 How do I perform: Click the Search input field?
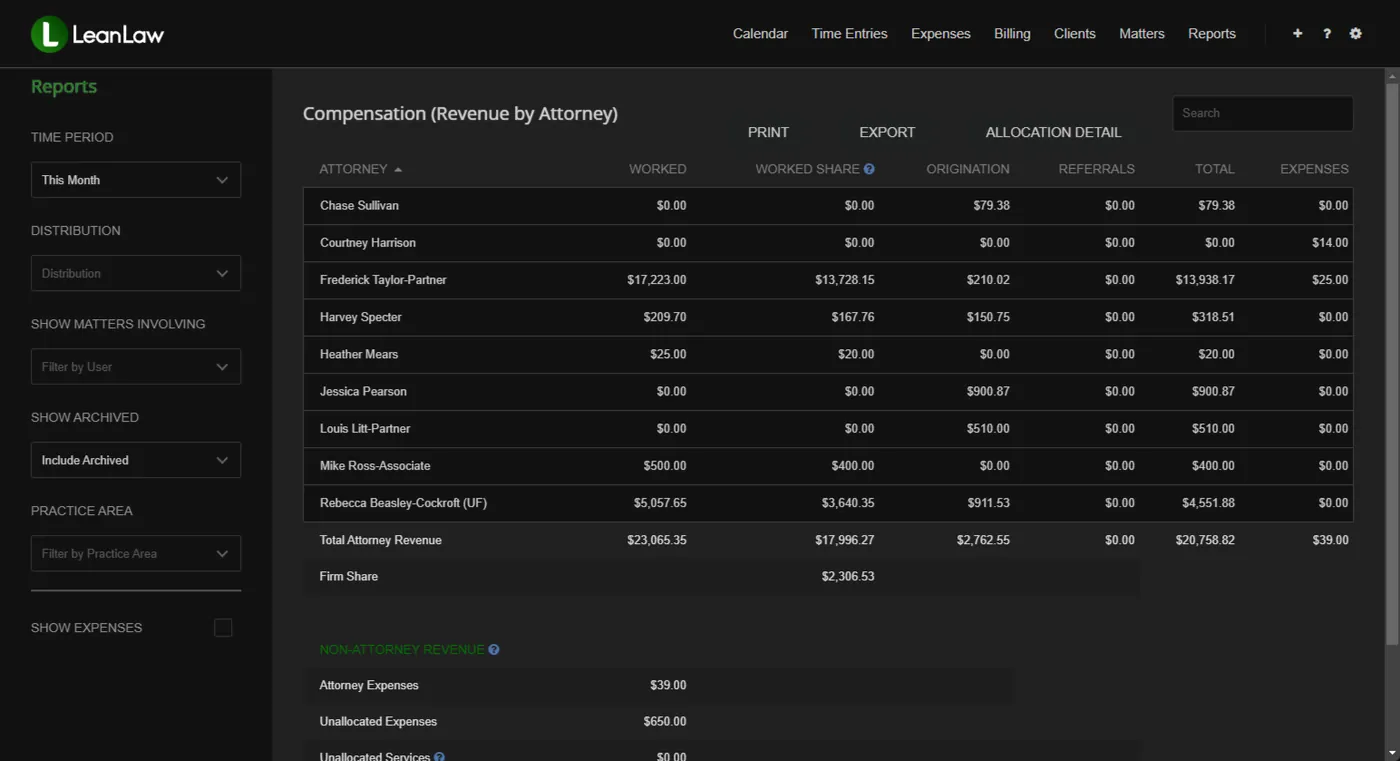click(1262, 113)
